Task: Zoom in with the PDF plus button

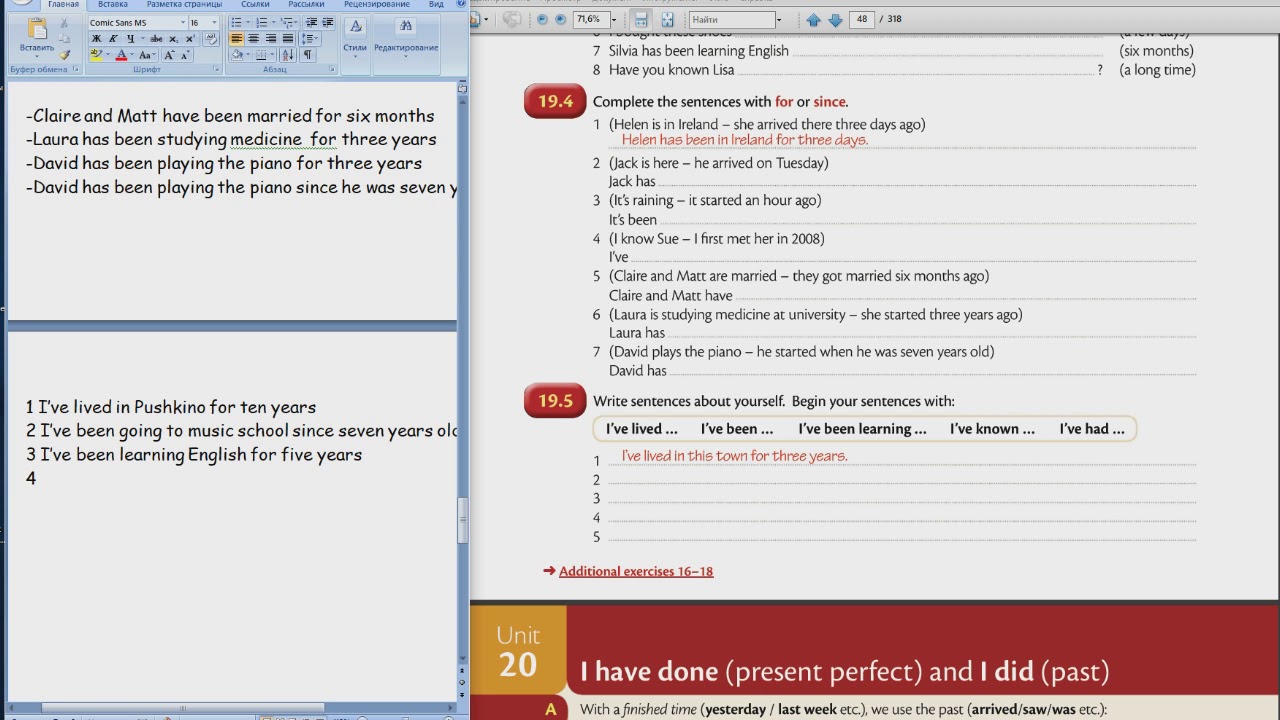Action: pyautogui.click(x=560, y=19)
